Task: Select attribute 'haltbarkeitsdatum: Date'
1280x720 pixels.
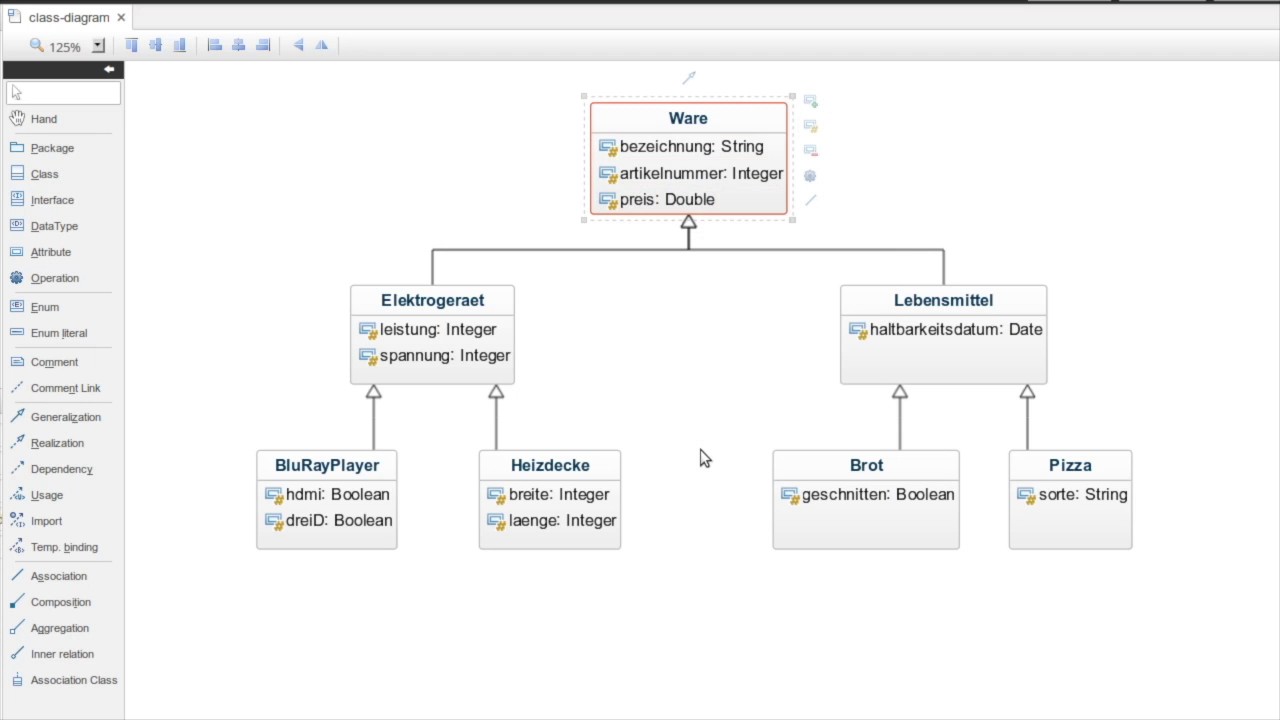Action: coord(946,329)
